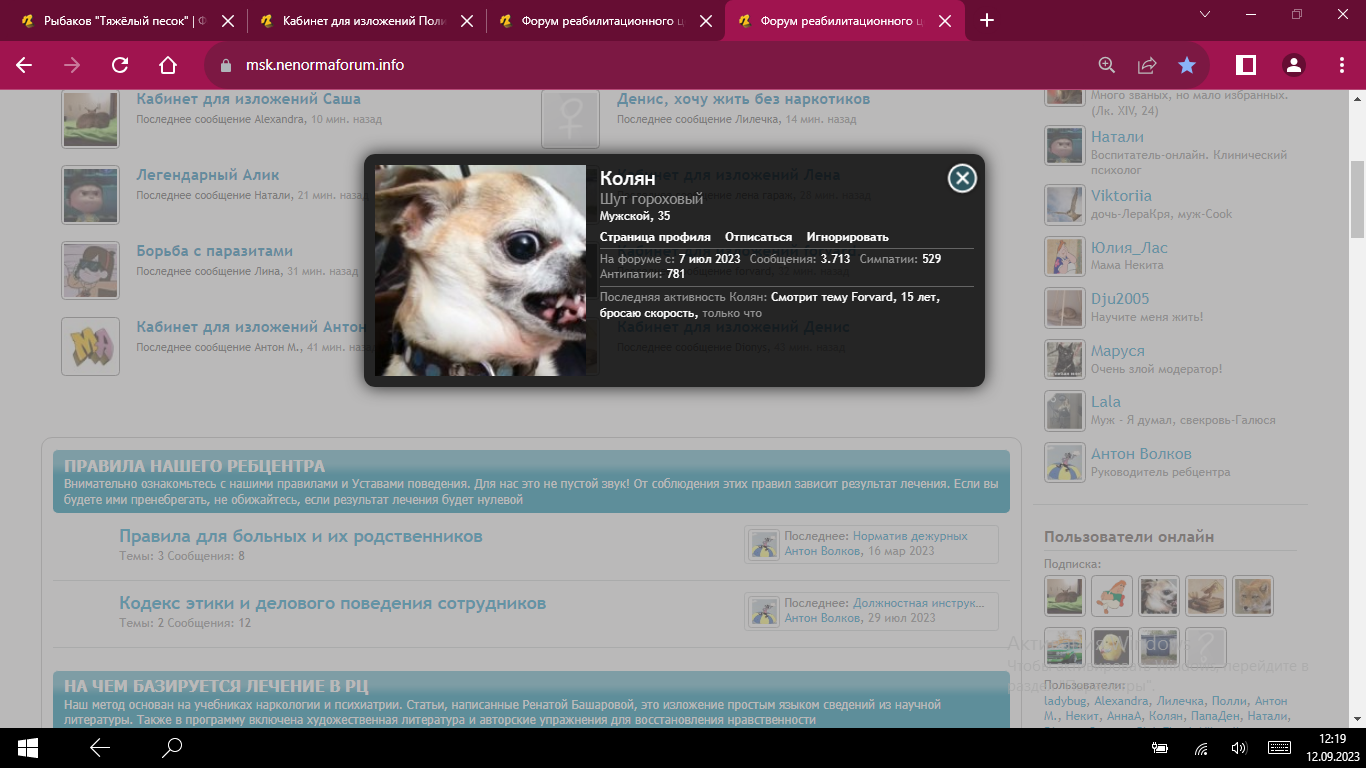Open the three-dot browser menu
Screen dimensions: 1366x768
pos(1342,65)
